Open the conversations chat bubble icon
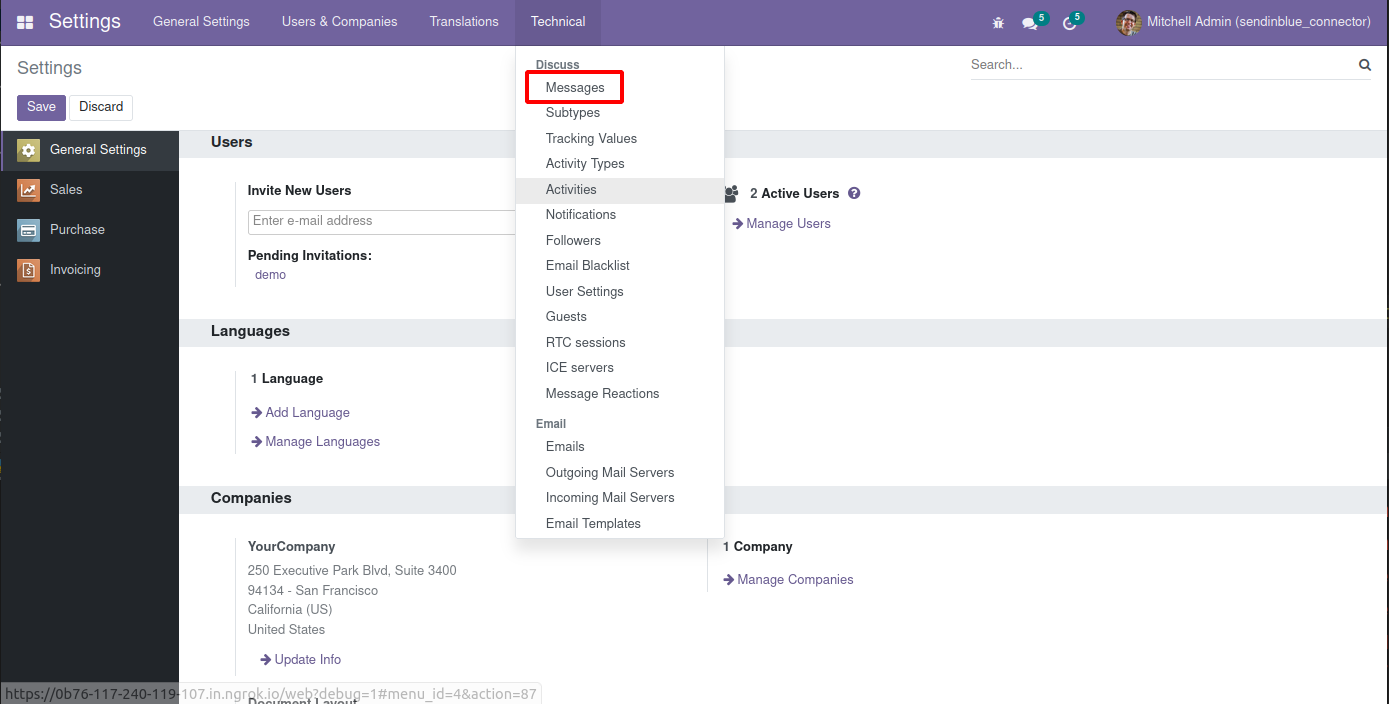Screen dimensions: 1389x704 pyautogui.click(x=1029, y=23)
